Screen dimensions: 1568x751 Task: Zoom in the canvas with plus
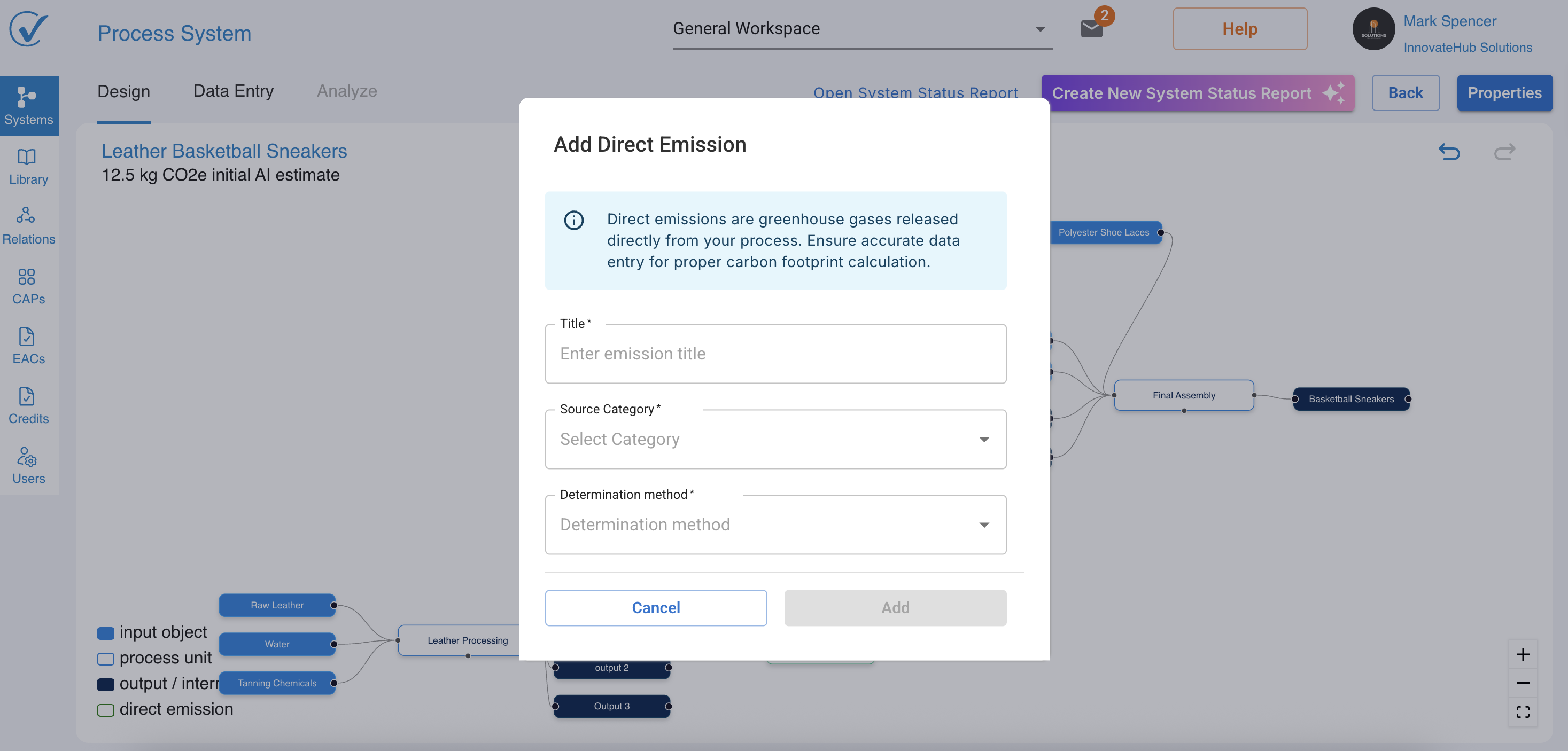1523,654
